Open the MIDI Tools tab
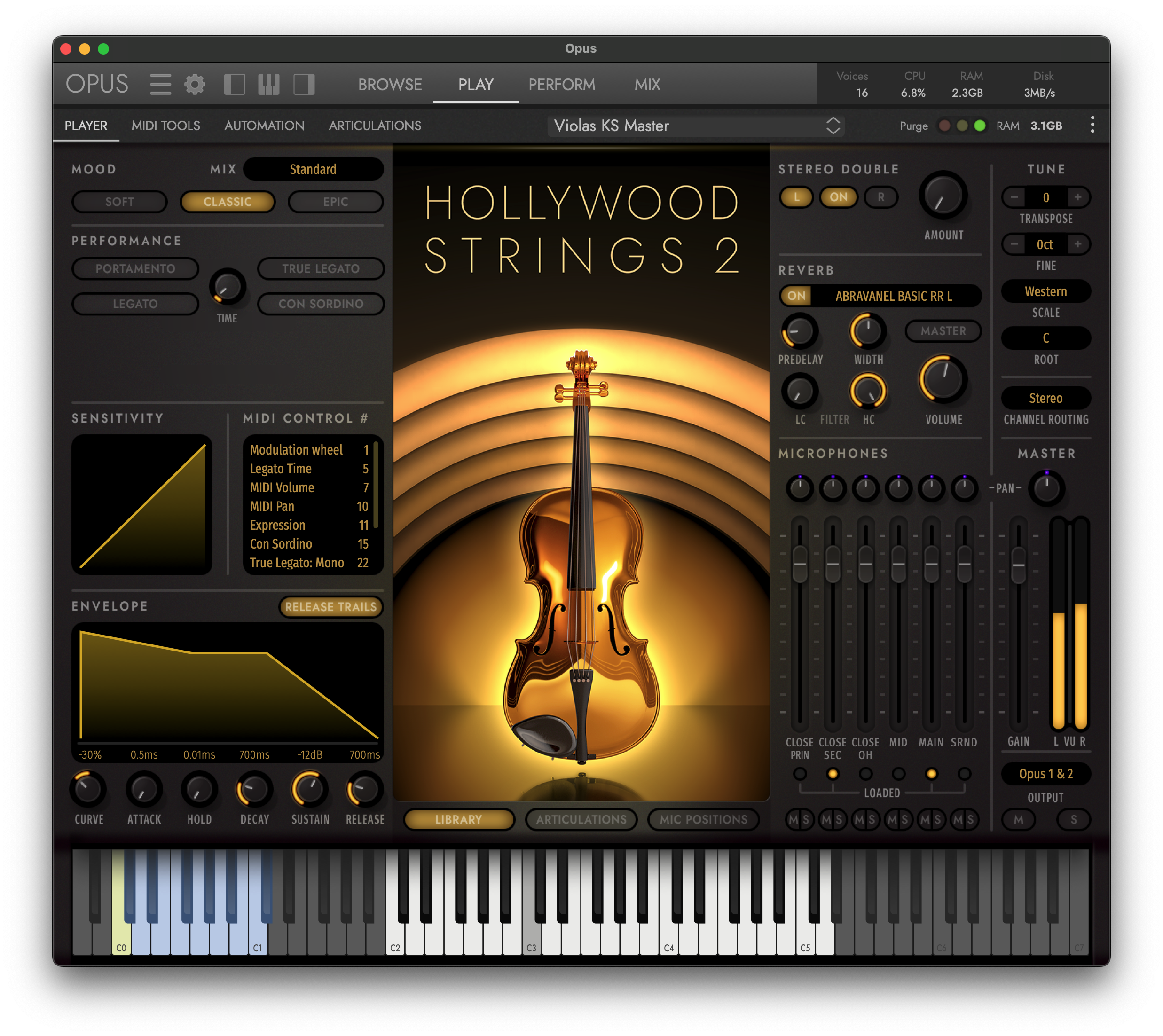Image resolution: width=1163 pixels, height=1036 pixels. point(165,125)
